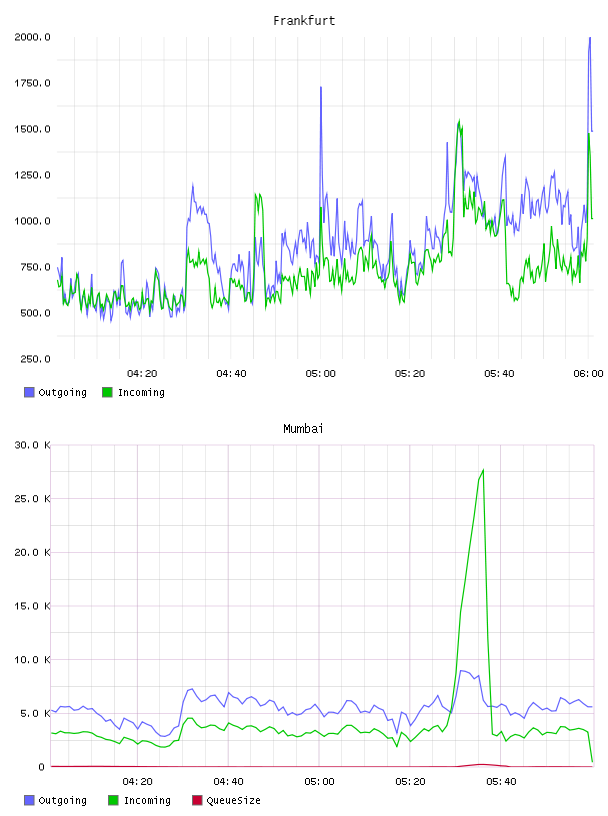The height and width of the screenshot is (816, 608).
Task: Click the 25.0 K y-axis label in Mumbai chart
Action: coord(32,499)
